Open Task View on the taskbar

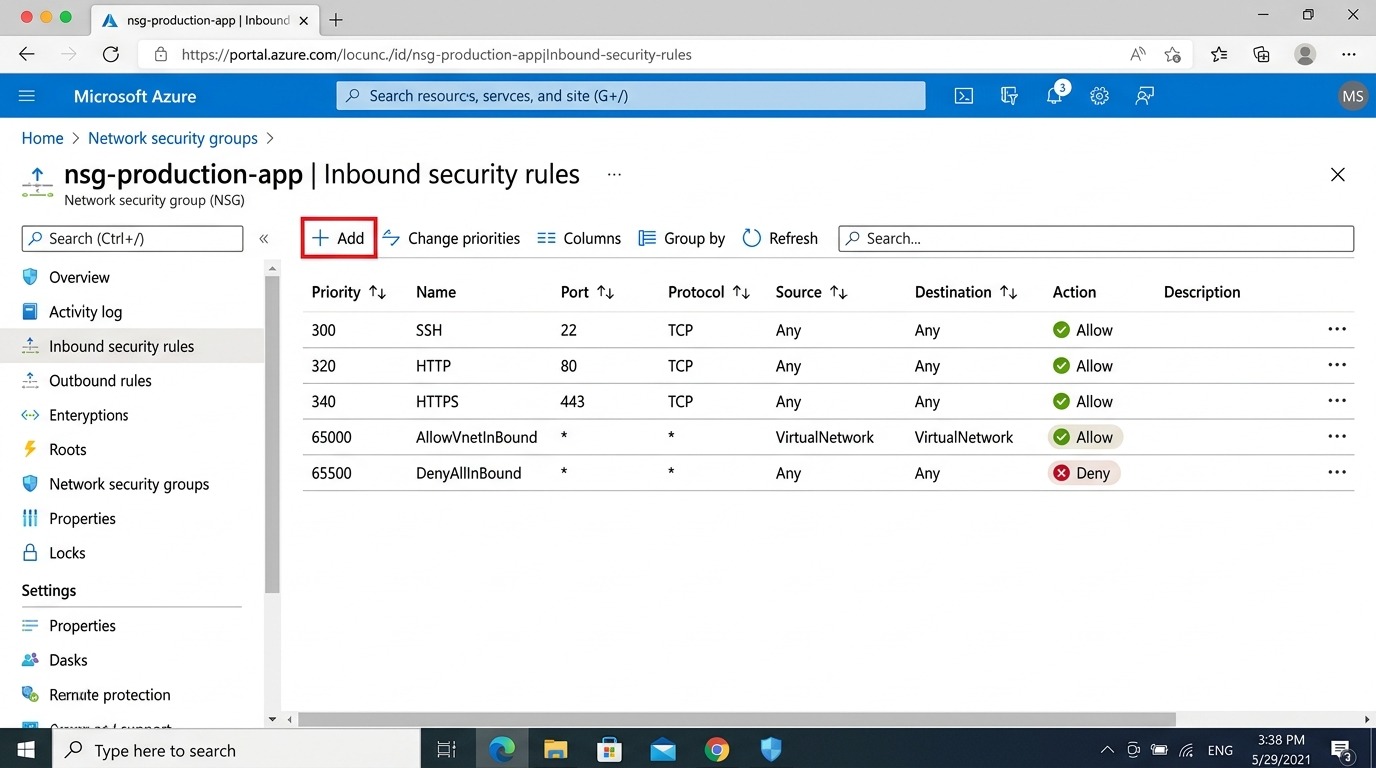pyautogui.click(x=446, y=749)
